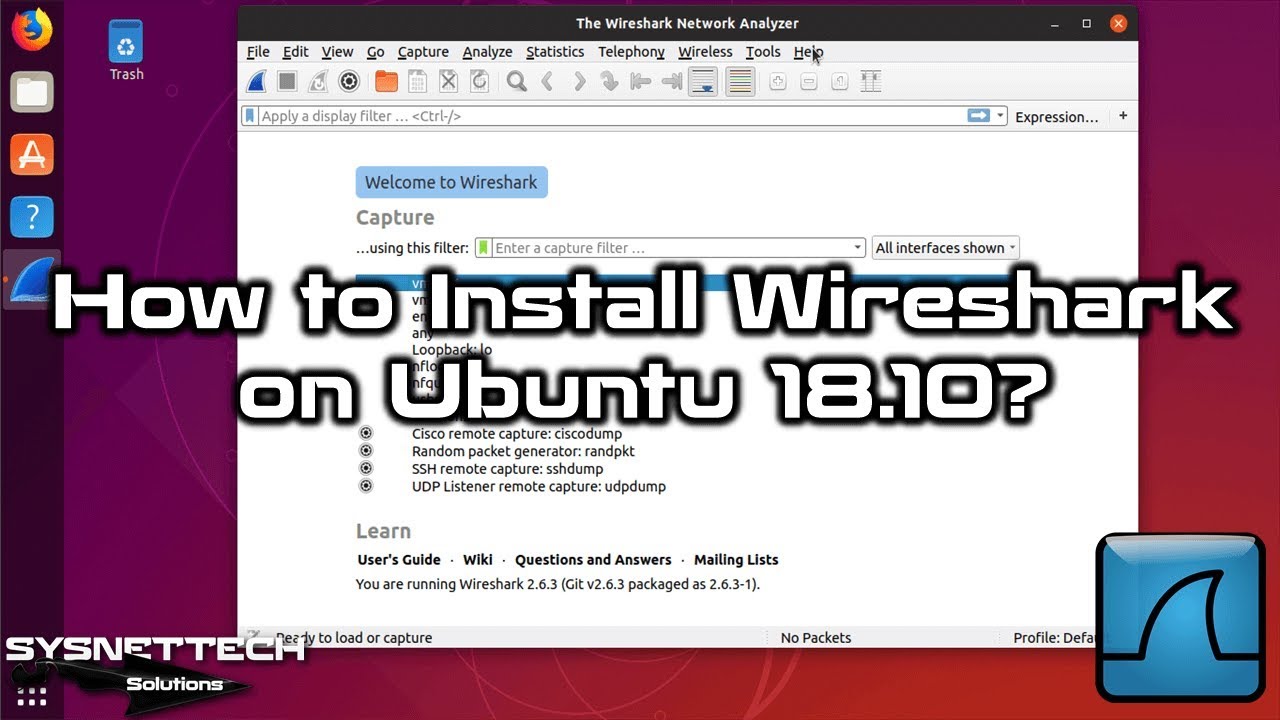1280x720 pixels.
Task: Open the Wiki link
Action: pyautogui.click(x=478, y=560)
